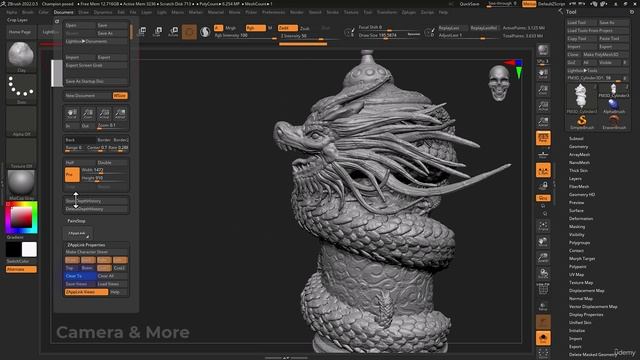Expand the Deformation sub-palette
This screenshot has width=640, height=360.
click(x=581, y=218)
